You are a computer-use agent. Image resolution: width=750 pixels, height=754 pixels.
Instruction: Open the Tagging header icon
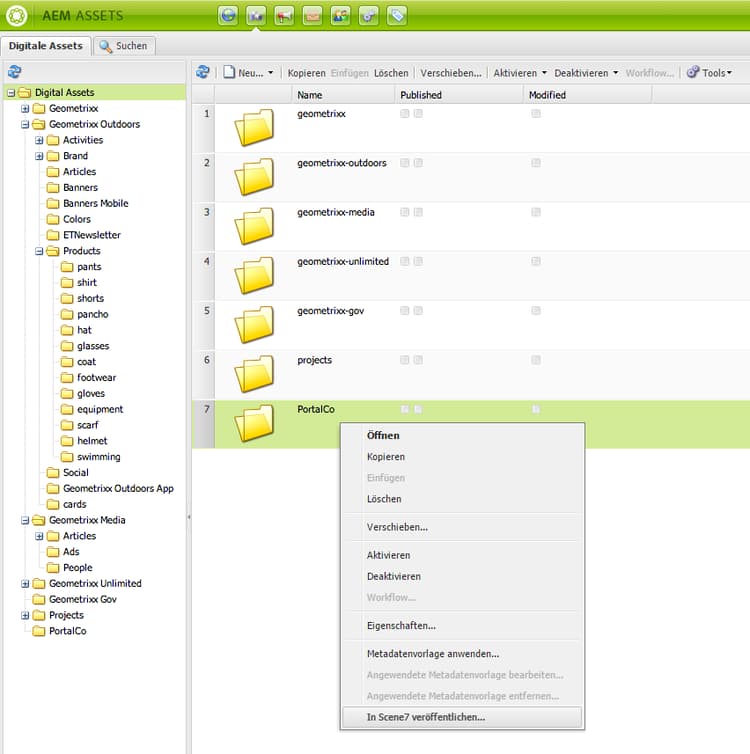[397, 15]
